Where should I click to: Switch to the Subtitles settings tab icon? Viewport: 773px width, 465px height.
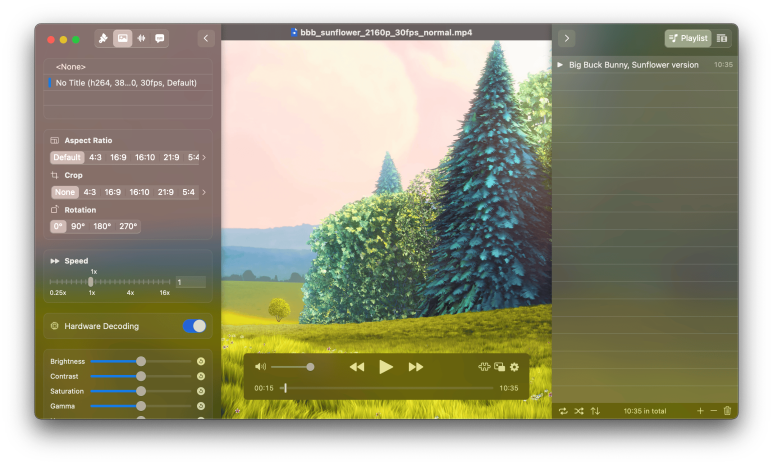coord(160,38)
